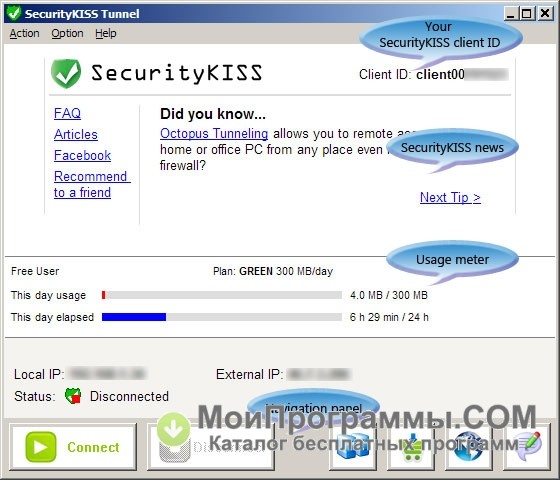This screenshot has width=560, height=480.
Task: Click Recommend to a friend link
Action: [x=92, y=184]
